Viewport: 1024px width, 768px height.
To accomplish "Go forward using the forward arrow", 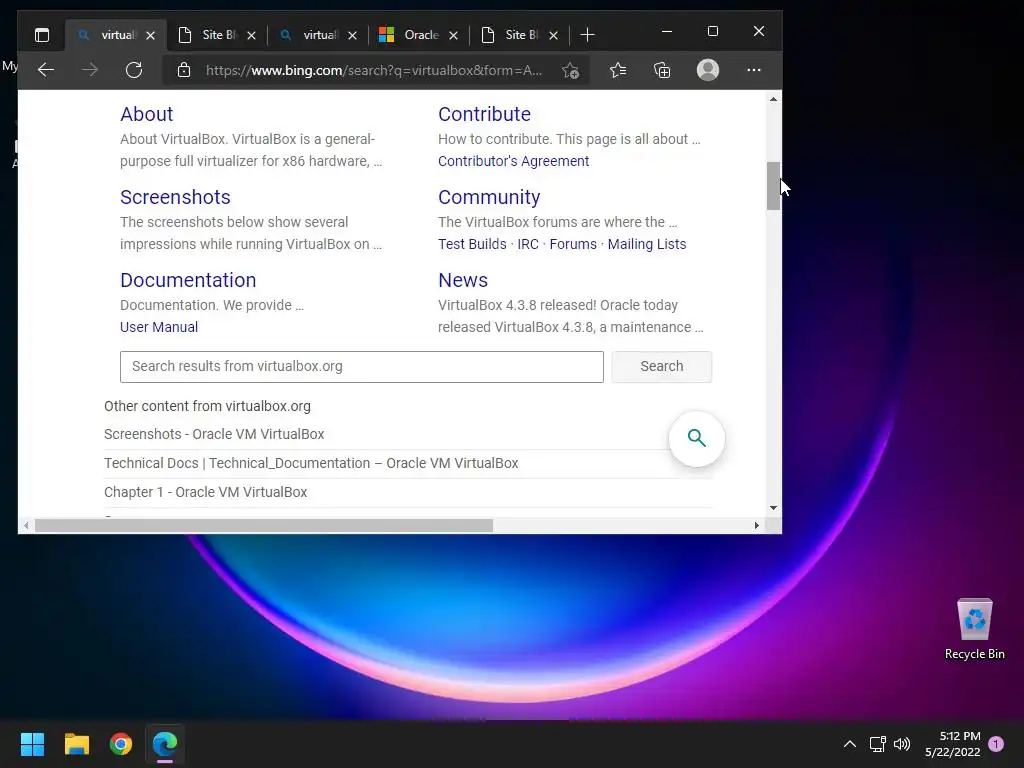I will pyautogui.click(x=90, y=70).
